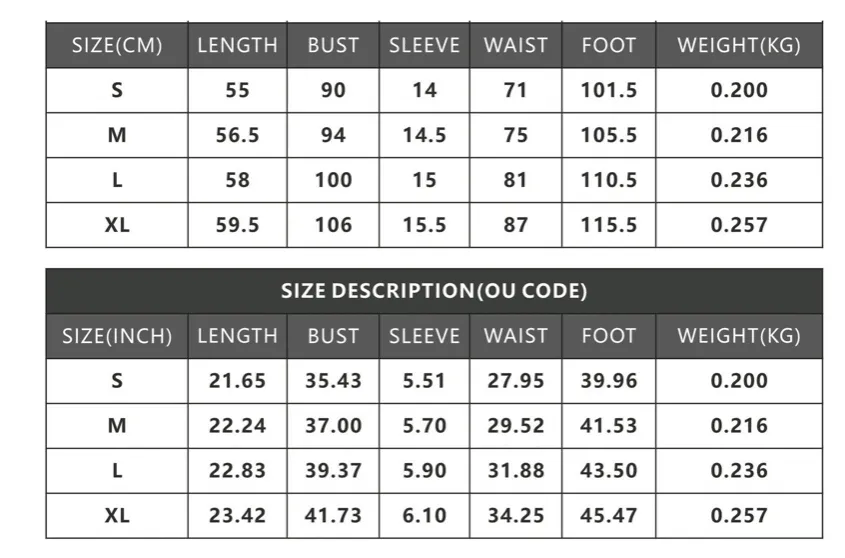845x558 pixels.
Task: Select the weight value 0.236 in the cm table
Action: click(x=739, y=180)
